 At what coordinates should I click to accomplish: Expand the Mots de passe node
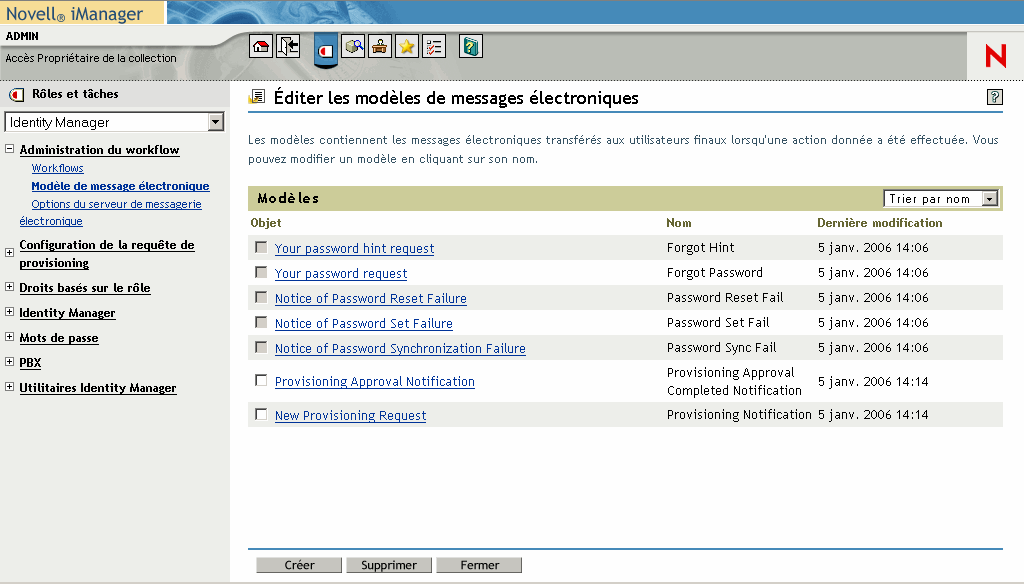click(10, 336)
